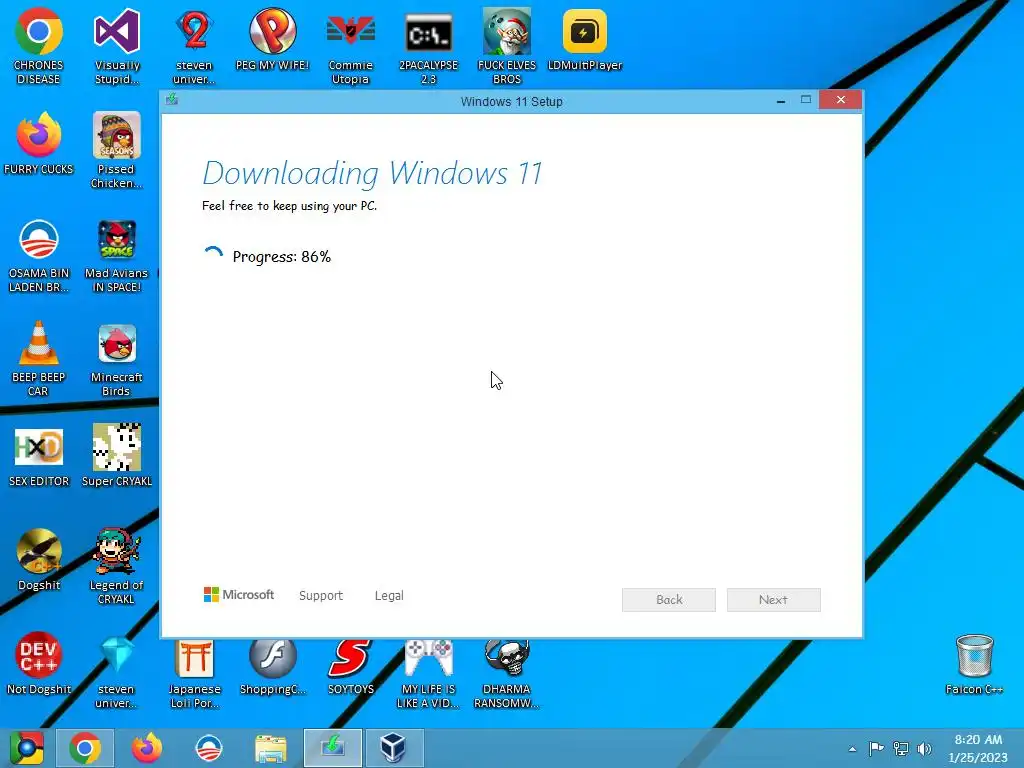Expand hidden tray icons arrow
Image resolution: width=1024 pixels, height=768 pixels.
(x=852, y=749)
